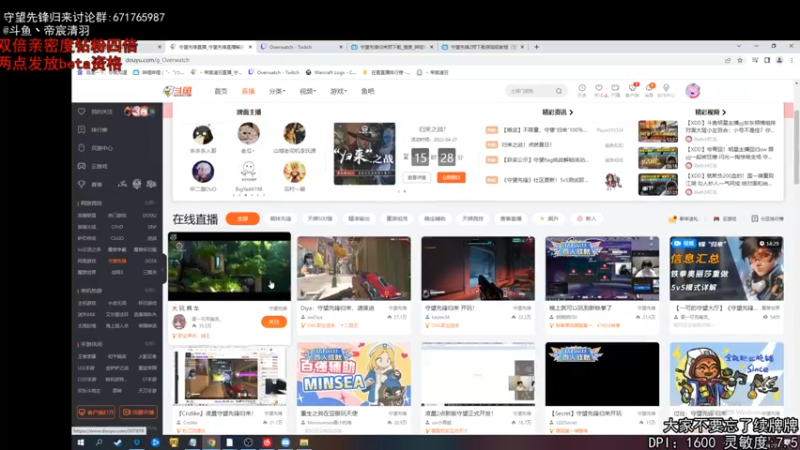Screen dimensions: 800x450
Task: Click the orange button beside the countdown timer
Action: tap(451, 178)
